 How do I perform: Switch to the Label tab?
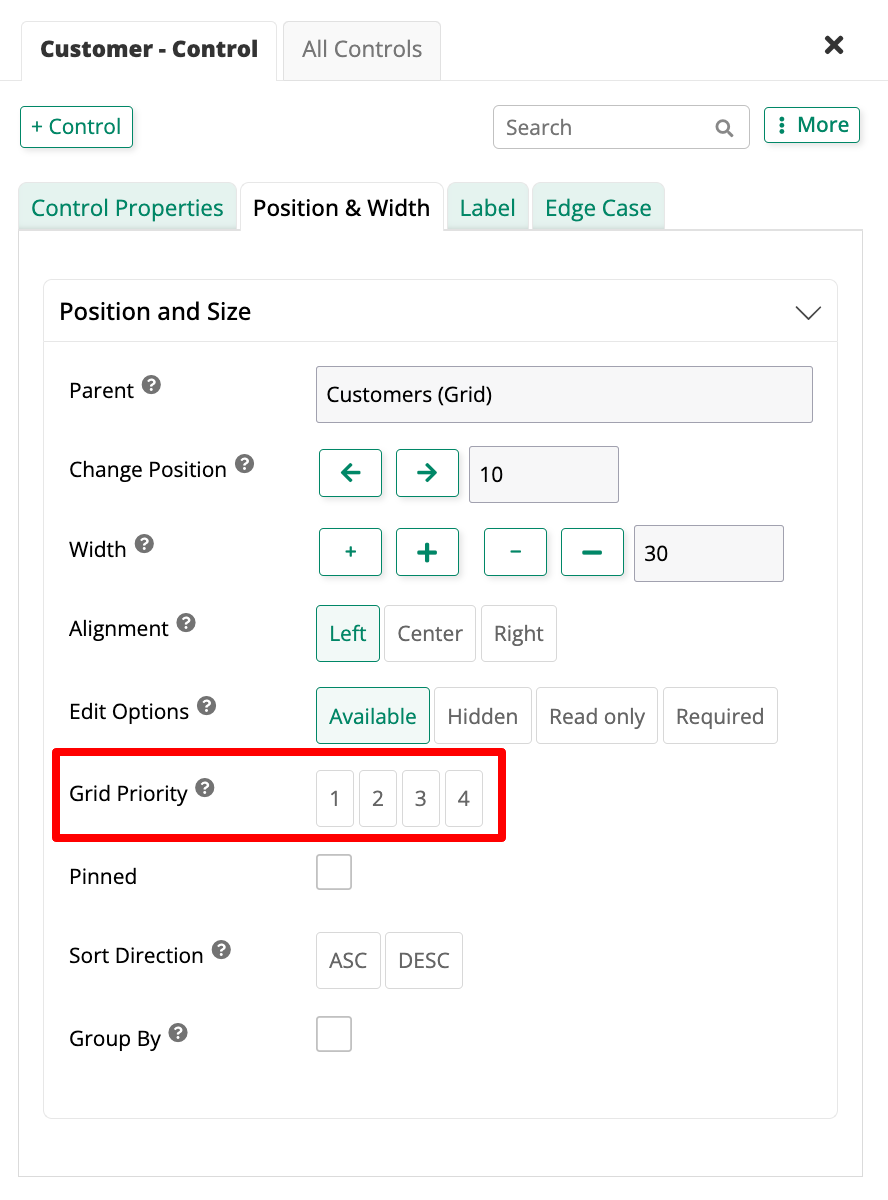(488, 207)
